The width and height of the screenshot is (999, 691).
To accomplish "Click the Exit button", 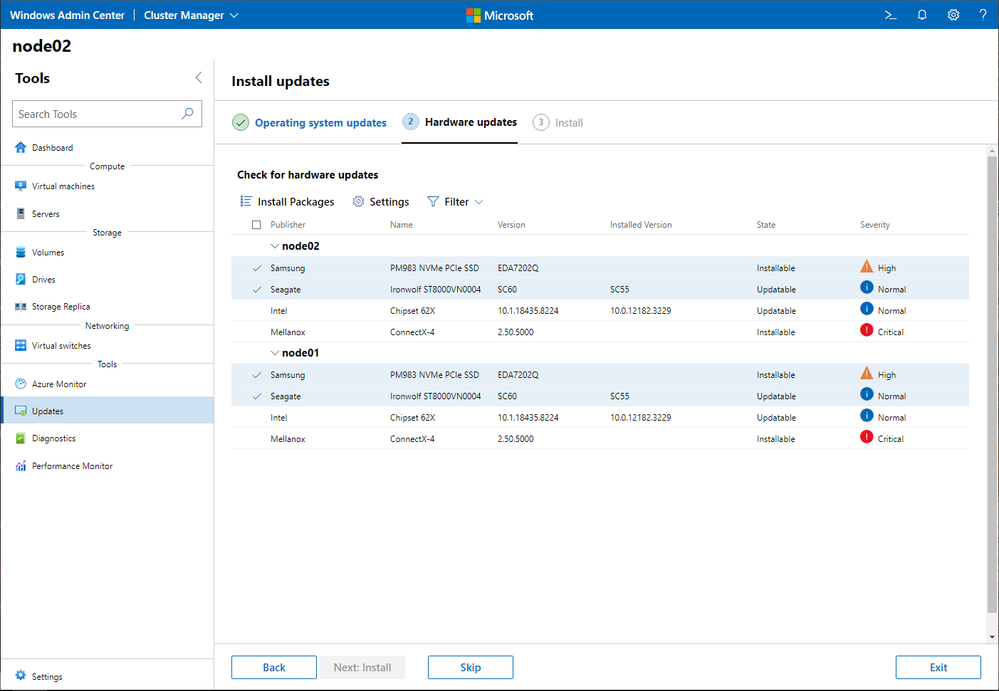I will click(x=938, y=667).
